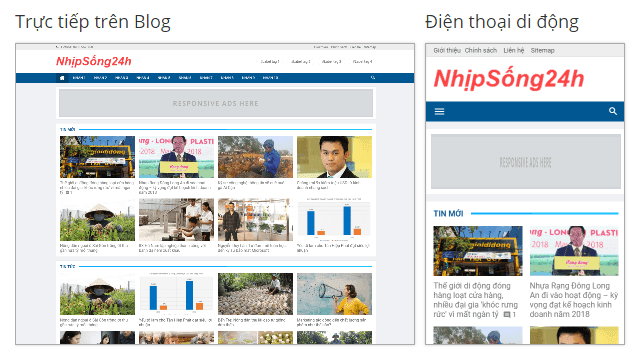The image size is (640, 361).
Task: Open the Giới thiệu link in mobile preview
Action: click(447, 50)
